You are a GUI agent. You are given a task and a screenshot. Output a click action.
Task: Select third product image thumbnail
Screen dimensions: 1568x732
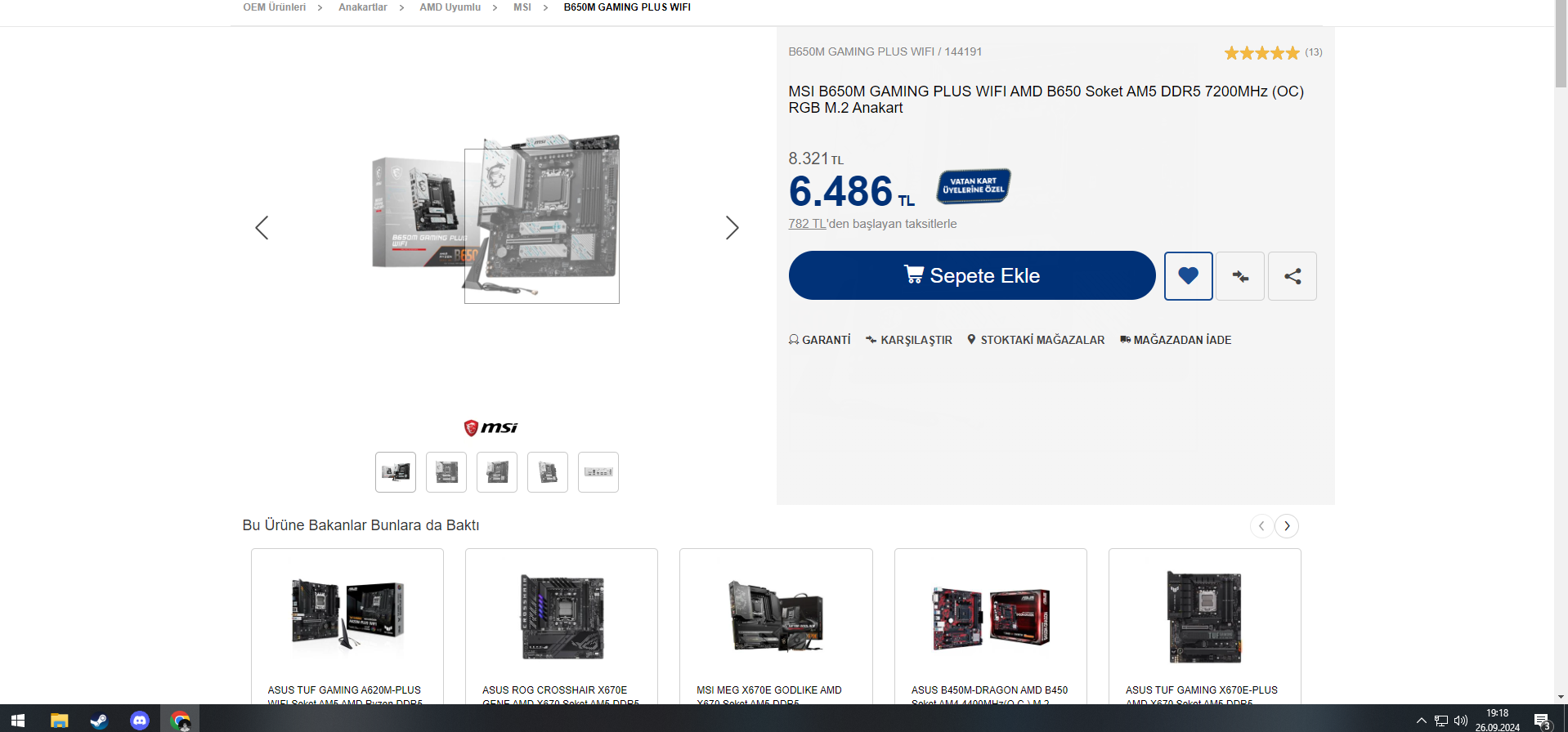497,472
